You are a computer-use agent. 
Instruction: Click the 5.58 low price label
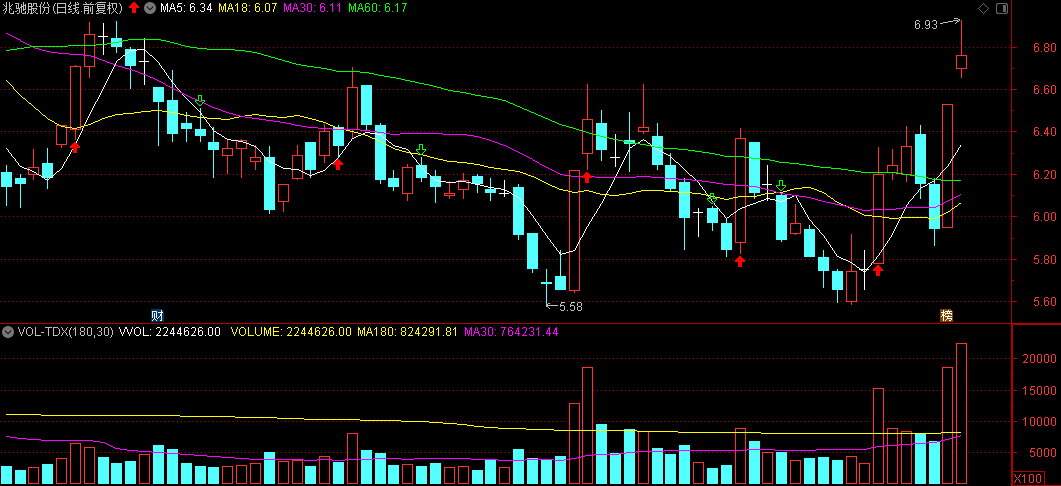pyautogui.click(x=571, y=307)
